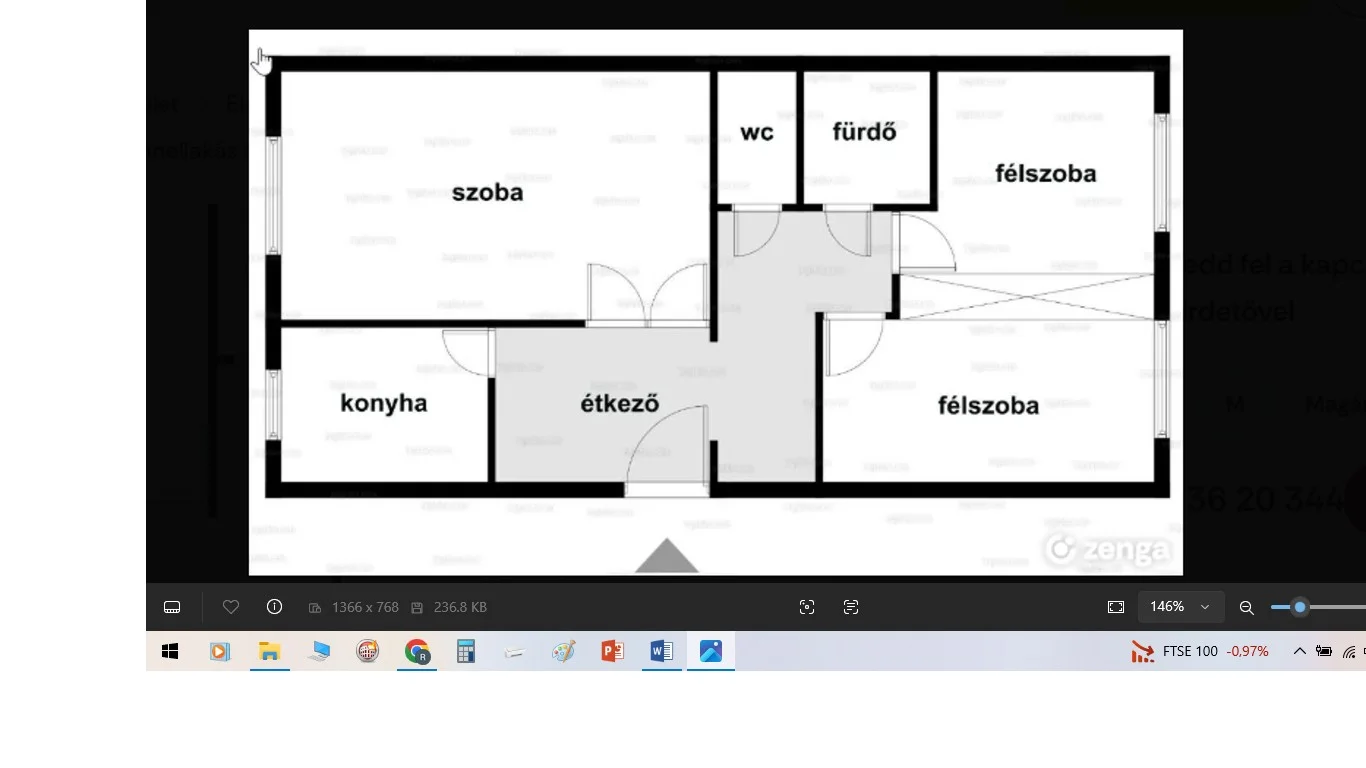Mark the photo as favorite with the heart
This screenshot has width=1366, height=768.
pos(231,607)
